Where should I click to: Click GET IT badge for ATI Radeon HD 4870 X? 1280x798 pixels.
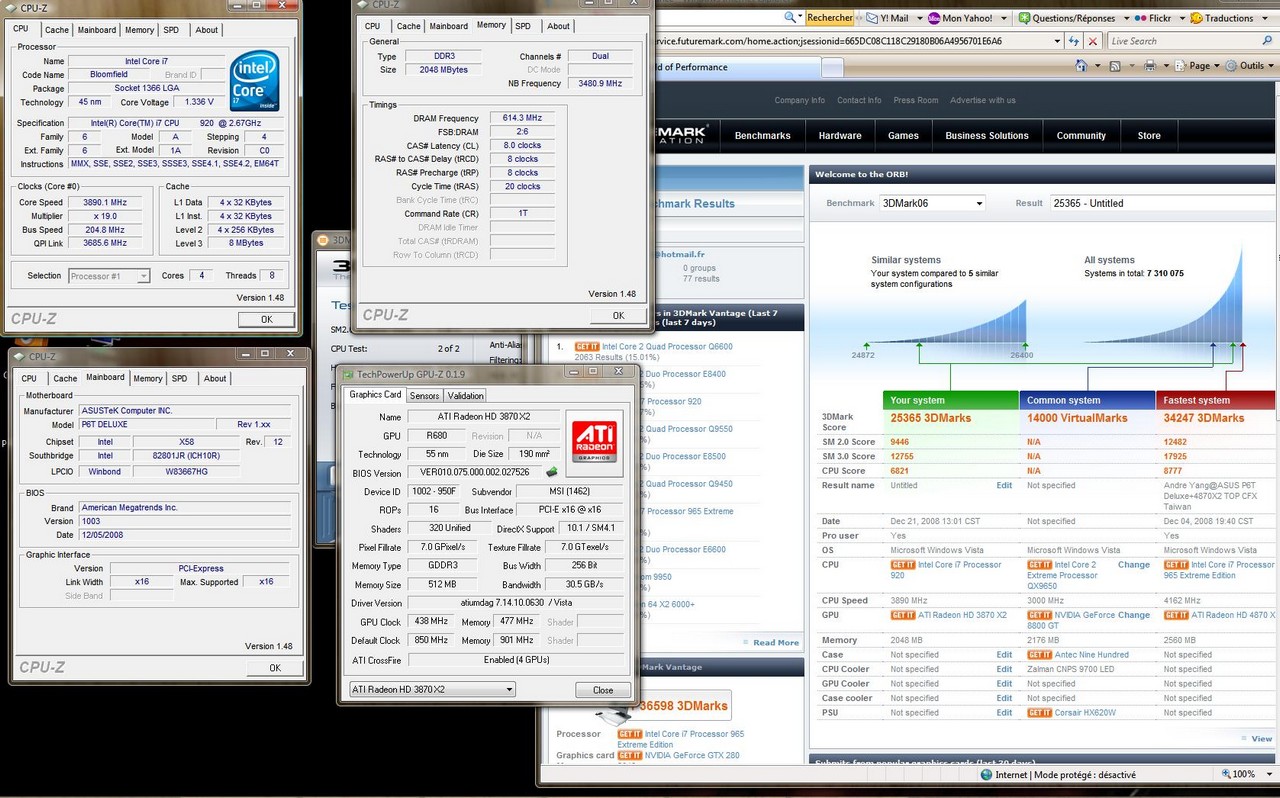(1177, 615)
